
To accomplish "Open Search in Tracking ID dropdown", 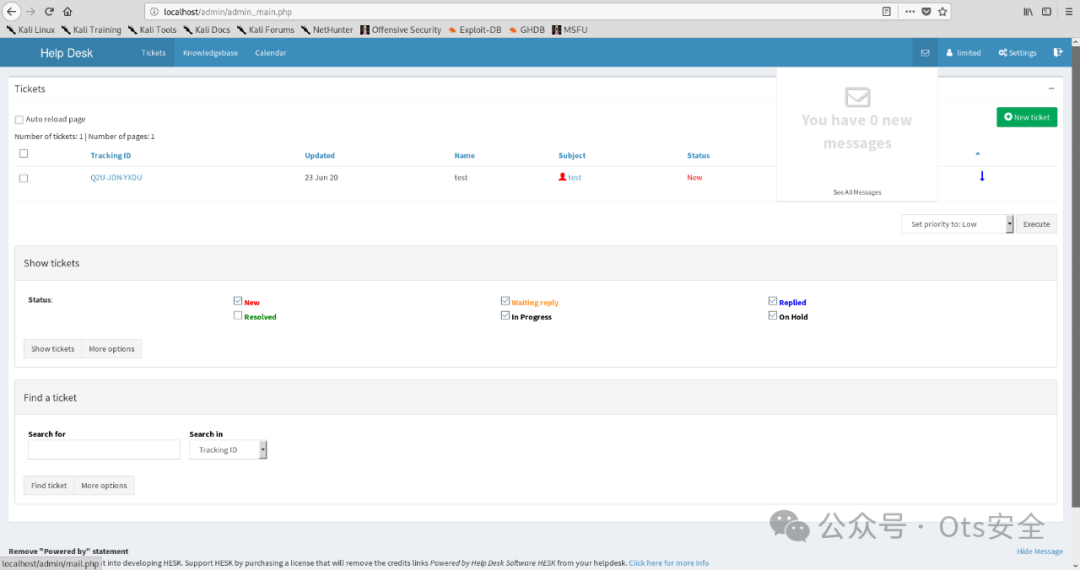I will point(228,450).
